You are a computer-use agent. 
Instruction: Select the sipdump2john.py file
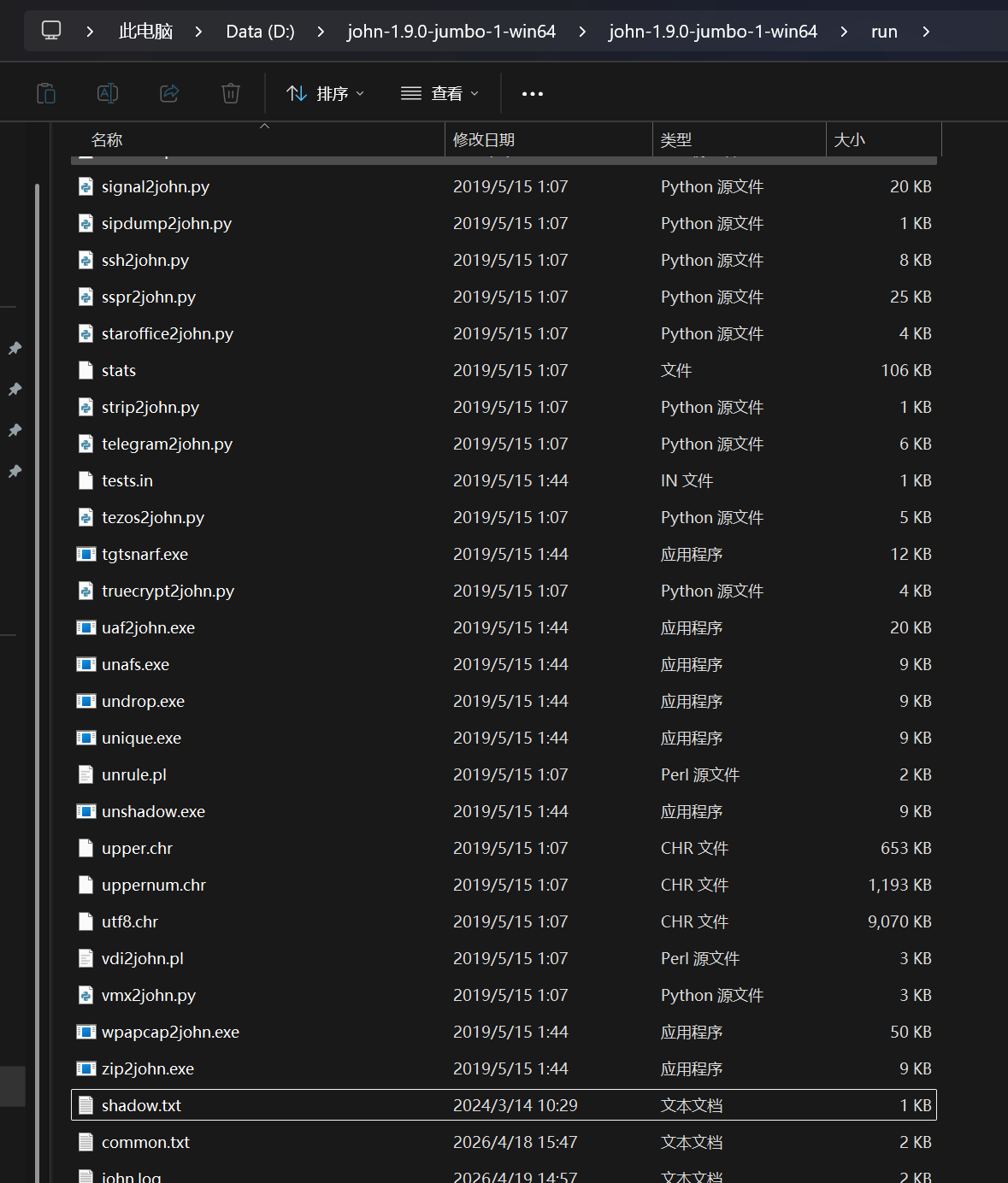pyautogui.click(x=504, y=223)
